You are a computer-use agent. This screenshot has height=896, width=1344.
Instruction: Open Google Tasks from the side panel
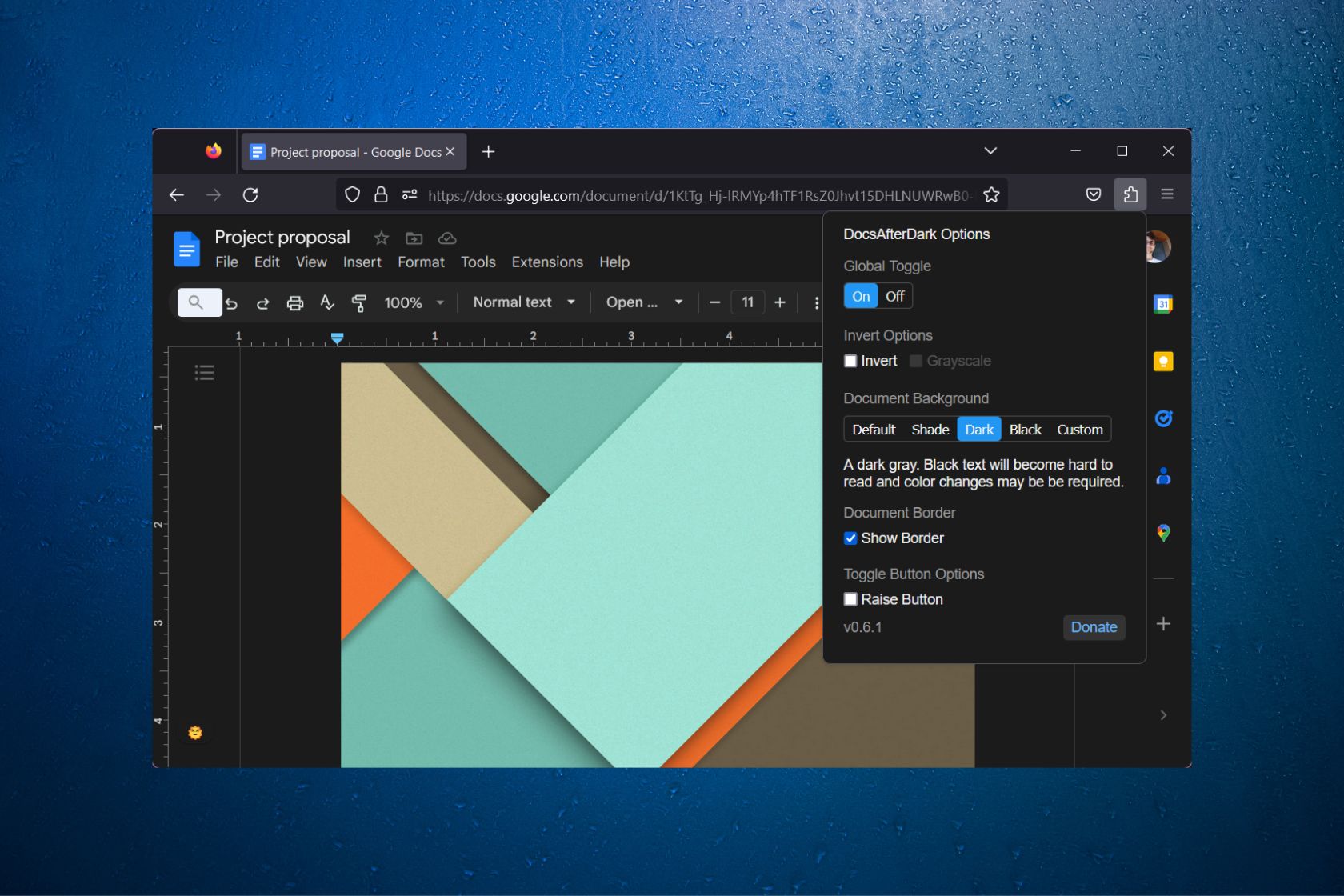[x=1164, y=418]
